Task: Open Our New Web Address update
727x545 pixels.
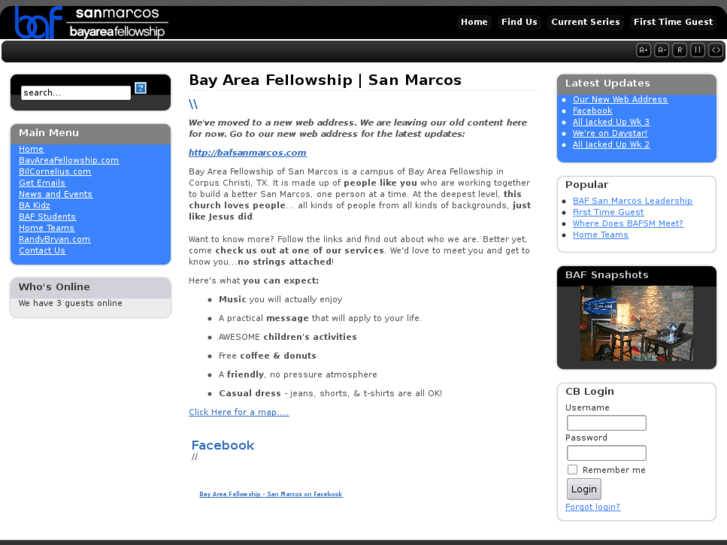Action: pos(620,99)
